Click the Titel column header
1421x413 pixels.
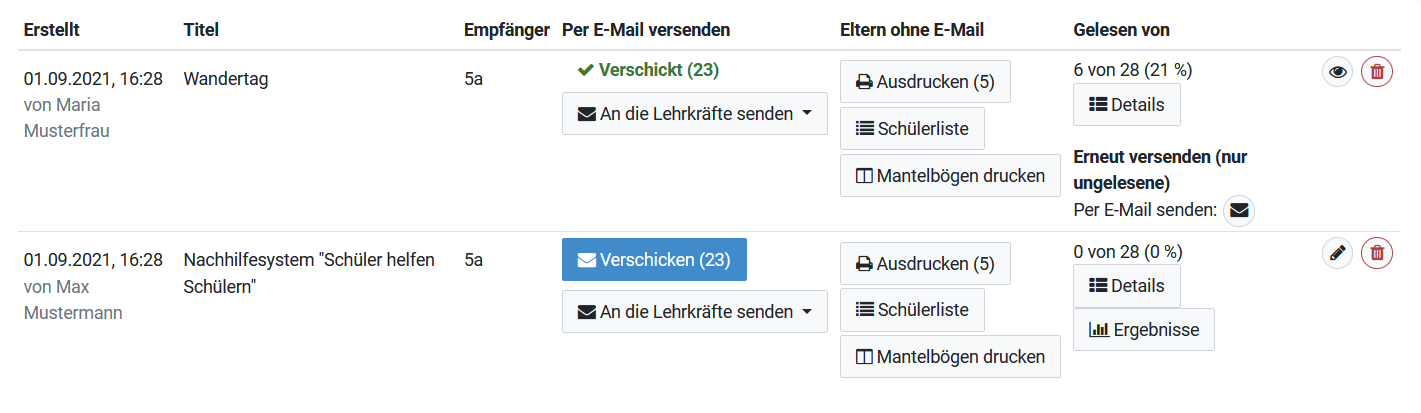[x=201, y=30]
